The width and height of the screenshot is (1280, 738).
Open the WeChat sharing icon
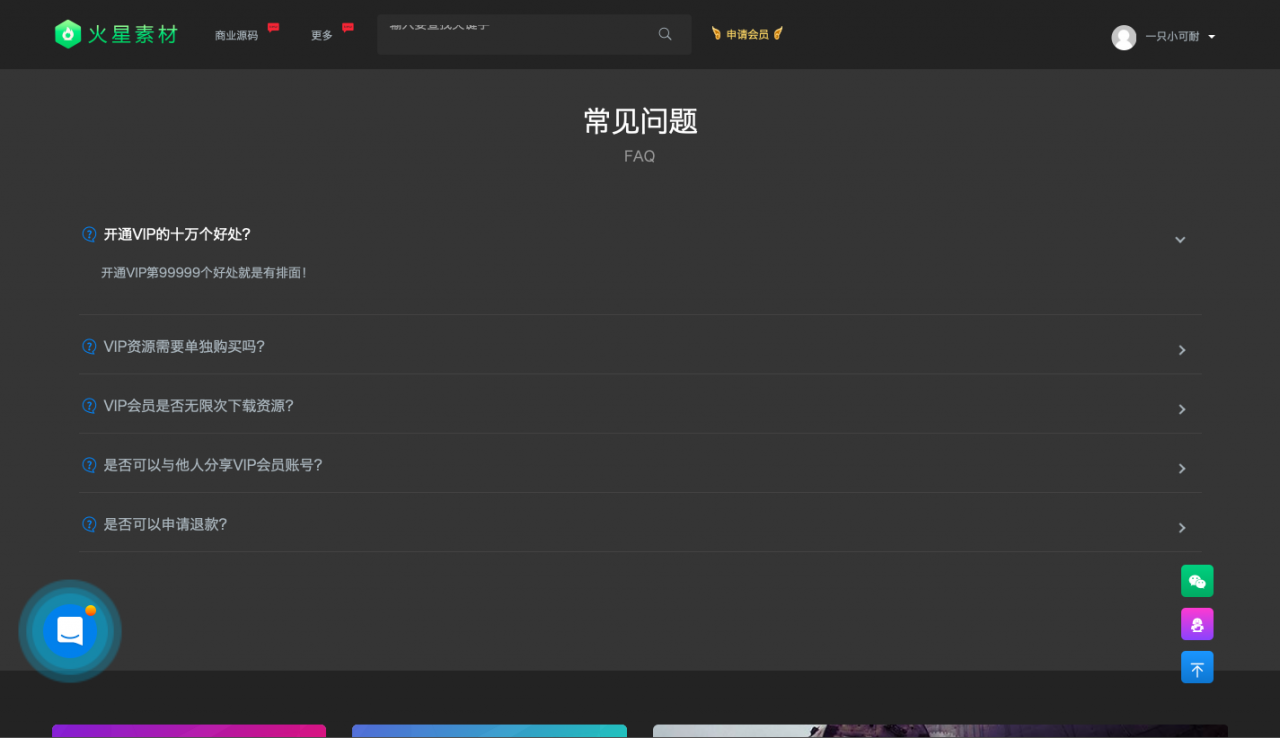[x=1197, y=580]
